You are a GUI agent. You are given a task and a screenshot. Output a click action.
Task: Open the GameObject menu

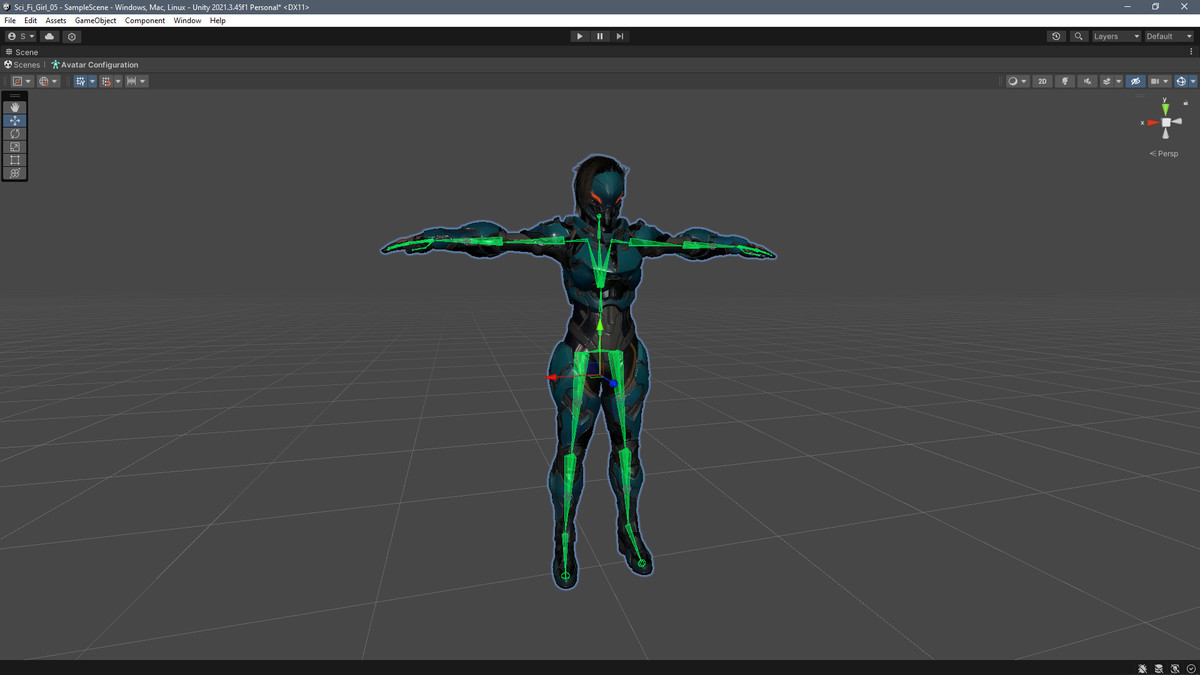pos(95,20)
